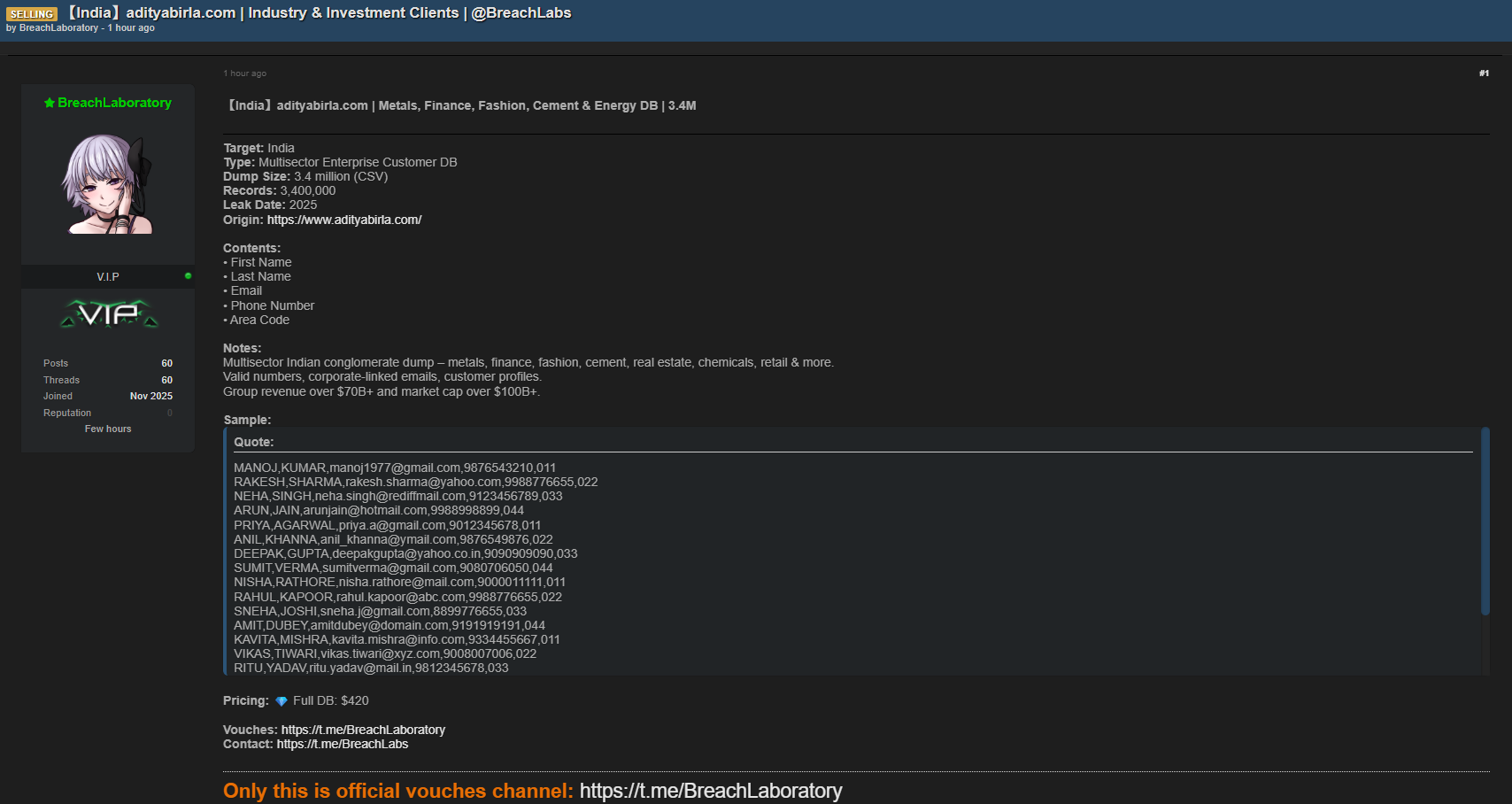Viewport: 1512px width, 804px height.
Task: Open the thread title in the header
Action: [320, 13]
